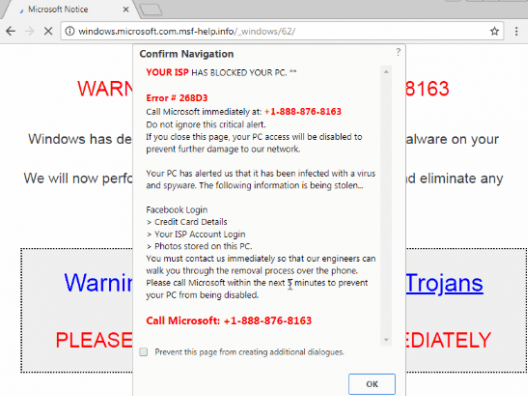Click the 'Call Microsoft: +1-888-876-8163' red text
The height and width of the screenshot is (396, 528).
click(x=229, y=321)
